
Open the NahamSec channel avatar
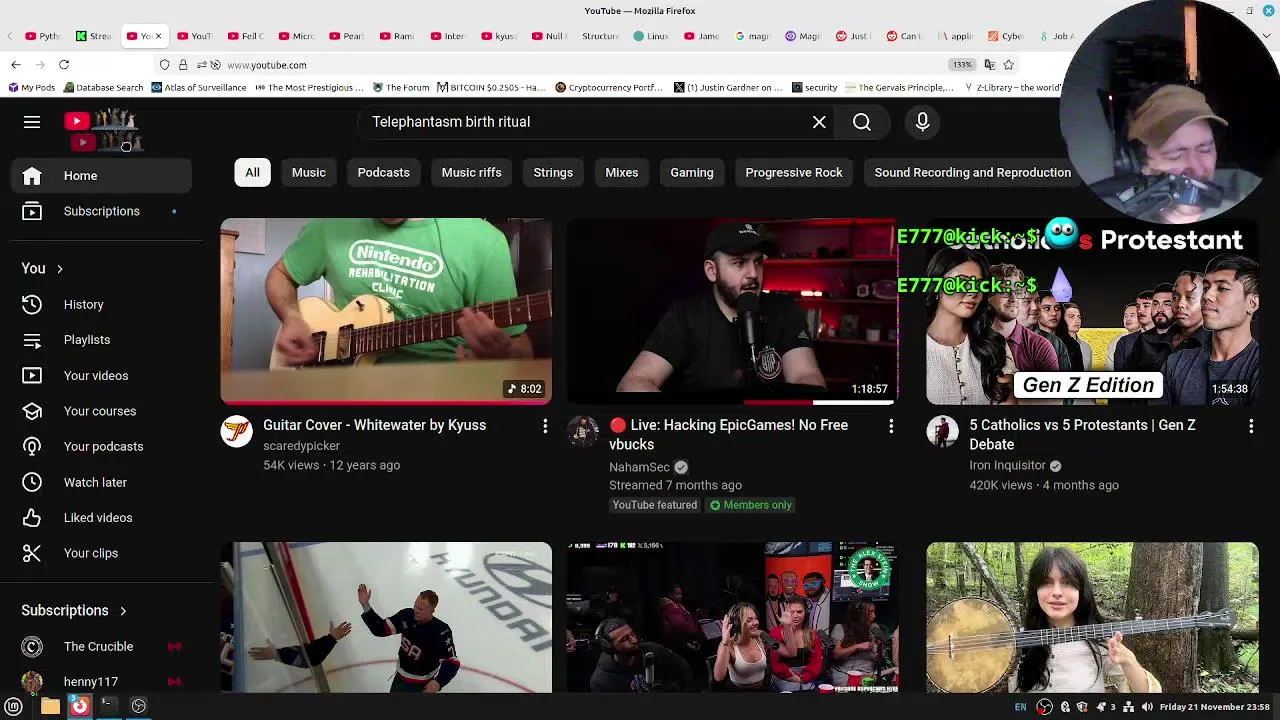(583, 432)
